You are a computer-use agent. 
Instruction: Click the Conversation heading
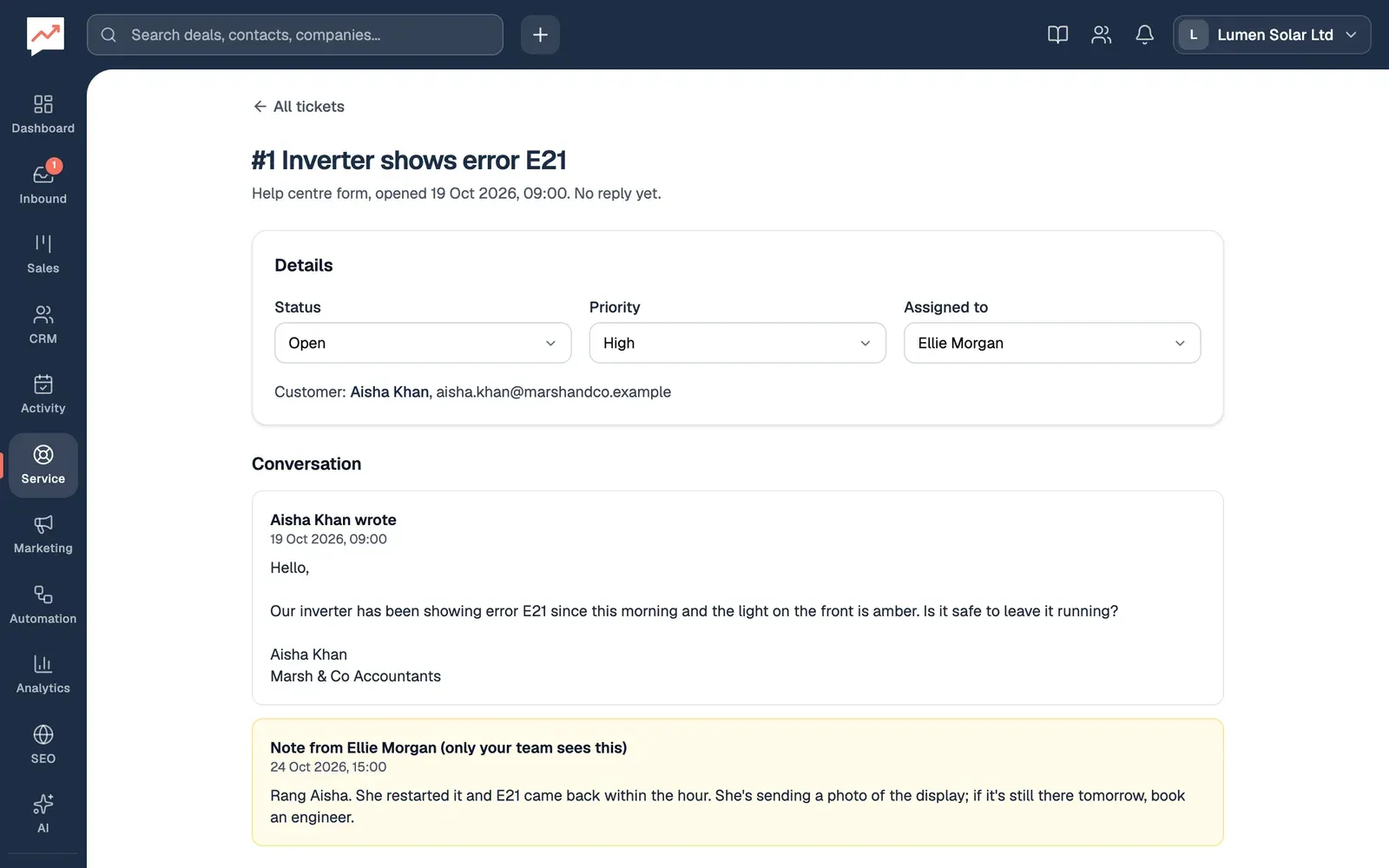click(306, 464)
